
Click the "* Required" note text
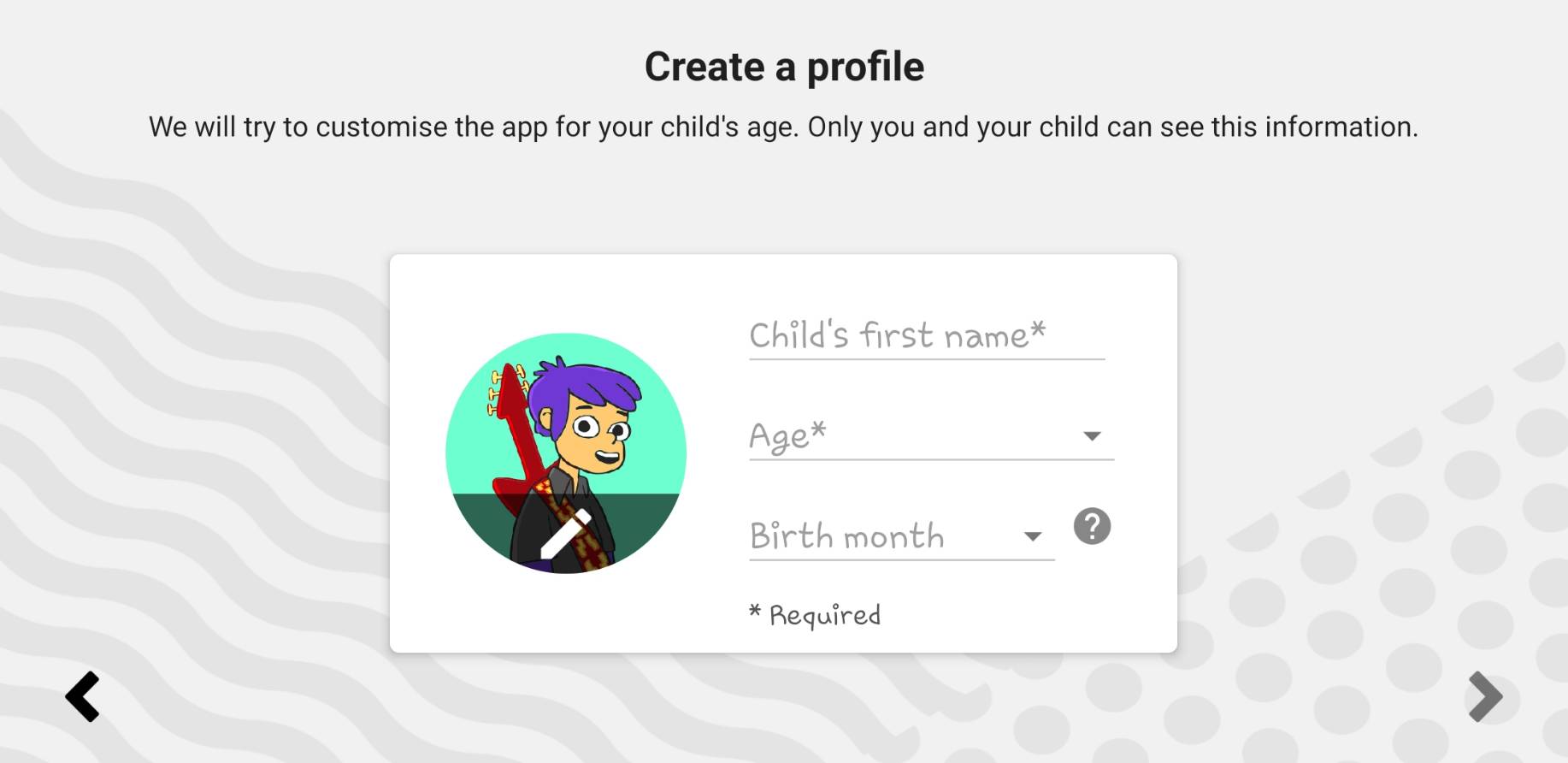tap(815, 614)
